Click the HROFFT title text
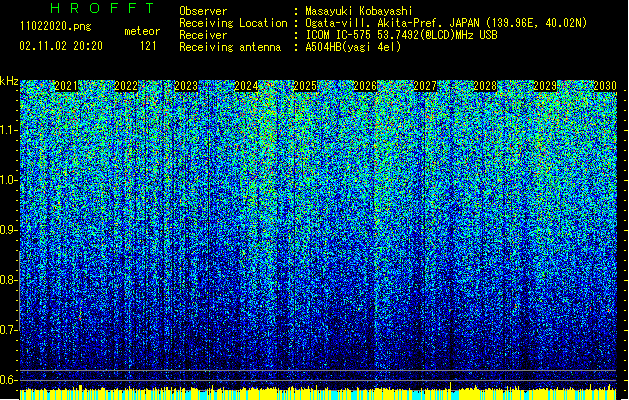The image size is (629, 400). 102,8
